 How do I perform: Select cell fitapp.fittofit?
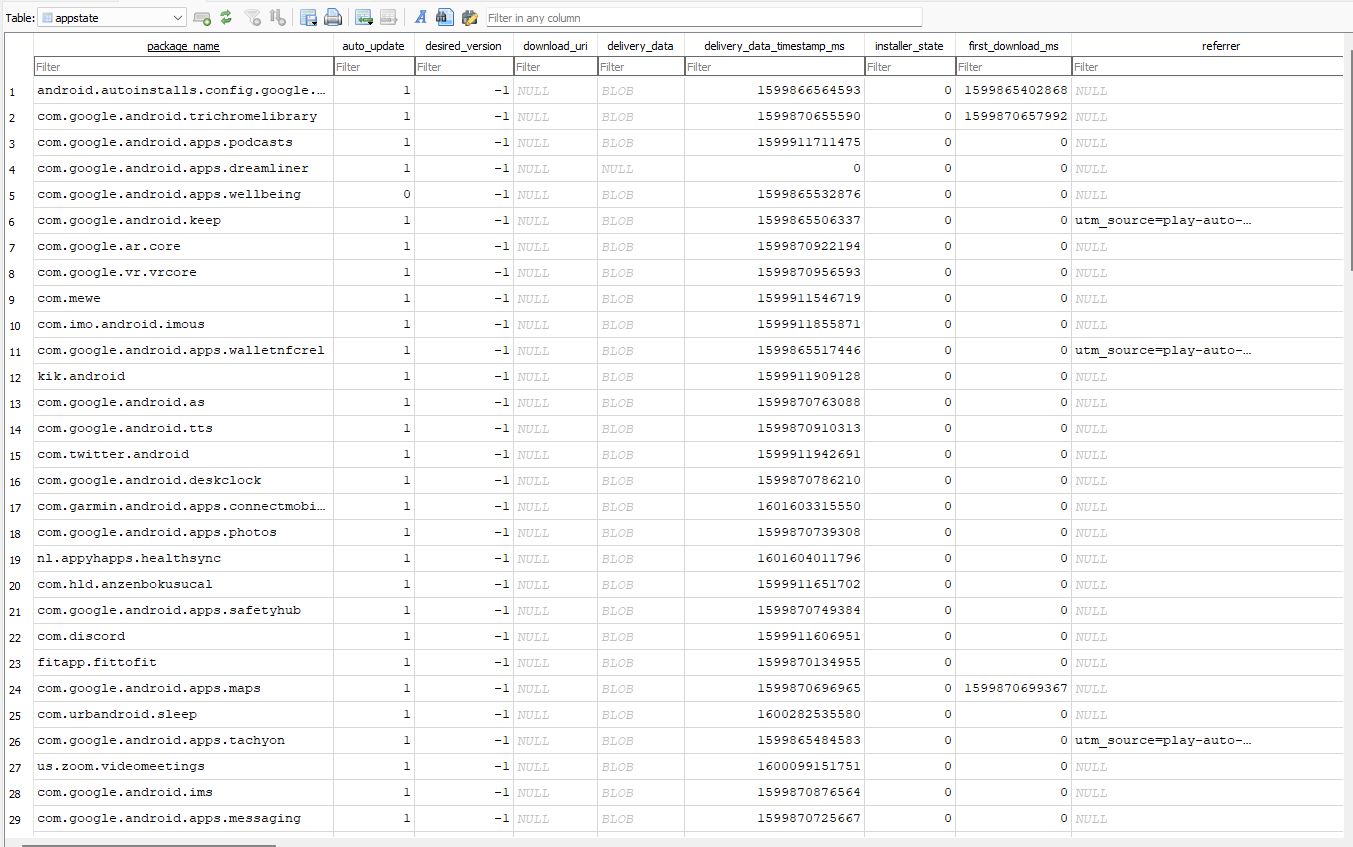coord(183,662)
